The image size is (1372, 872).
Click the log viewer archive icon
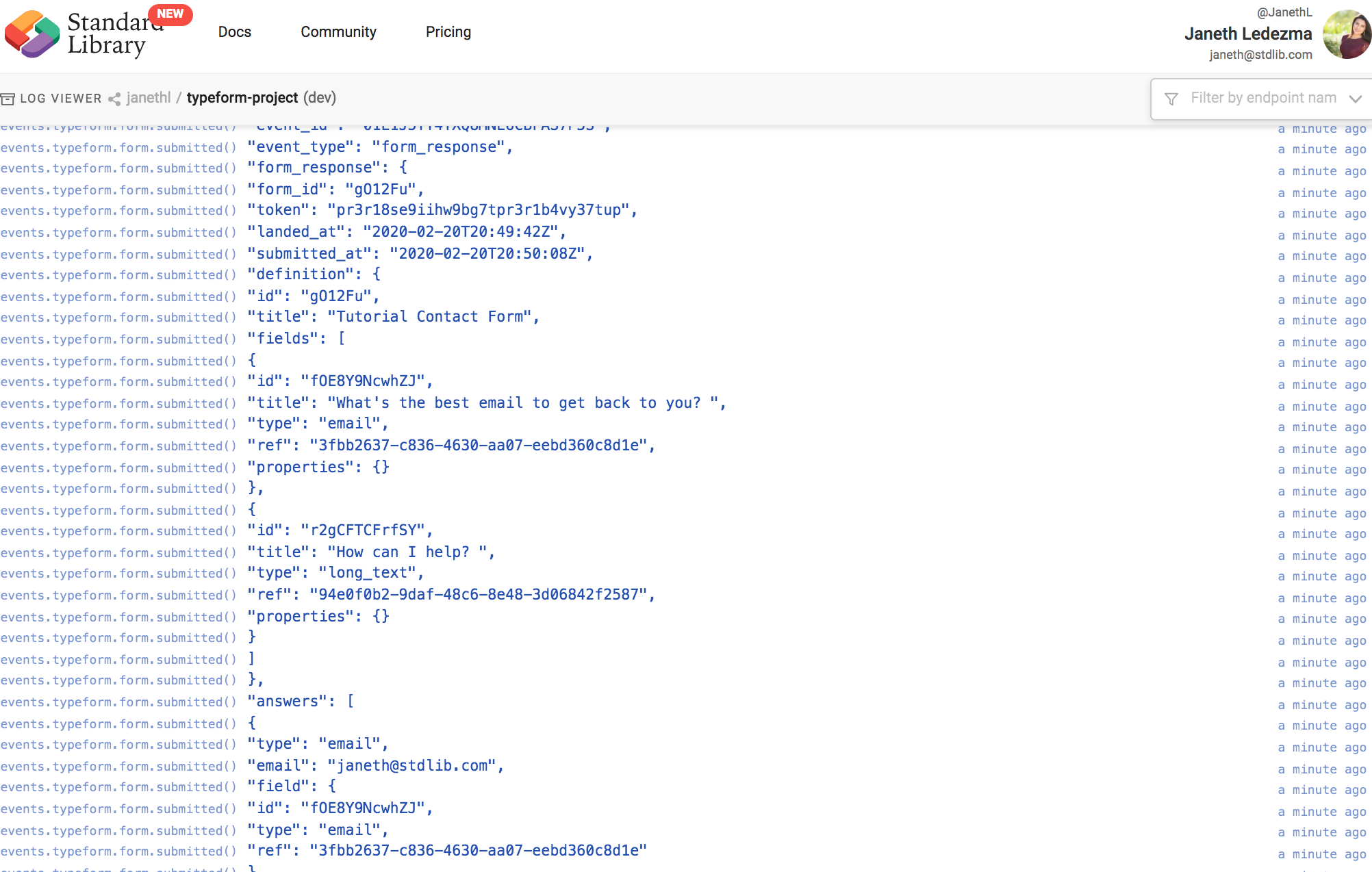pyautogui.click(x=8, y=99)
